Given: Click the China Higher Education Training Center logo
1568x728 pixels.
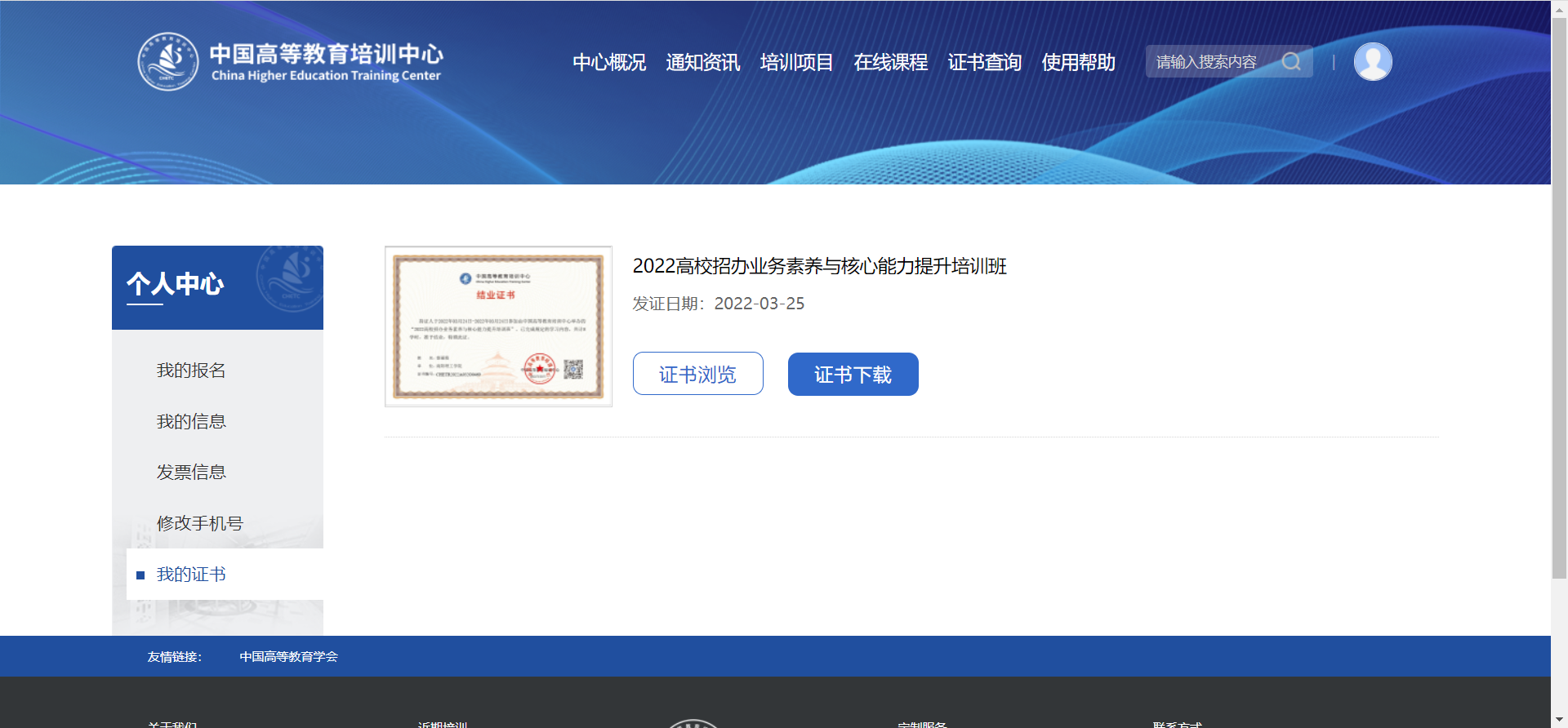Looking at the screenshot, I should point(290,62).
